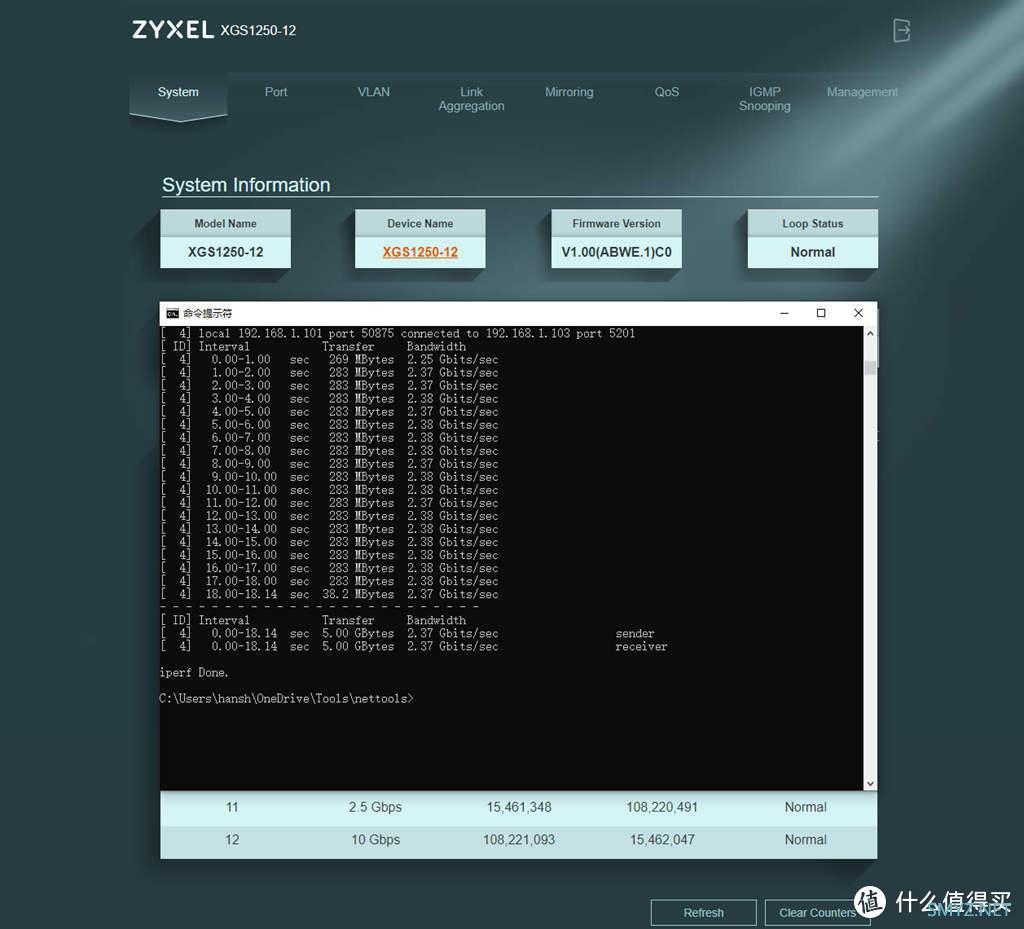The width and height of the screenshot is (1024, 929).
Task: Close the command prompt window
Action: [858, 313]
